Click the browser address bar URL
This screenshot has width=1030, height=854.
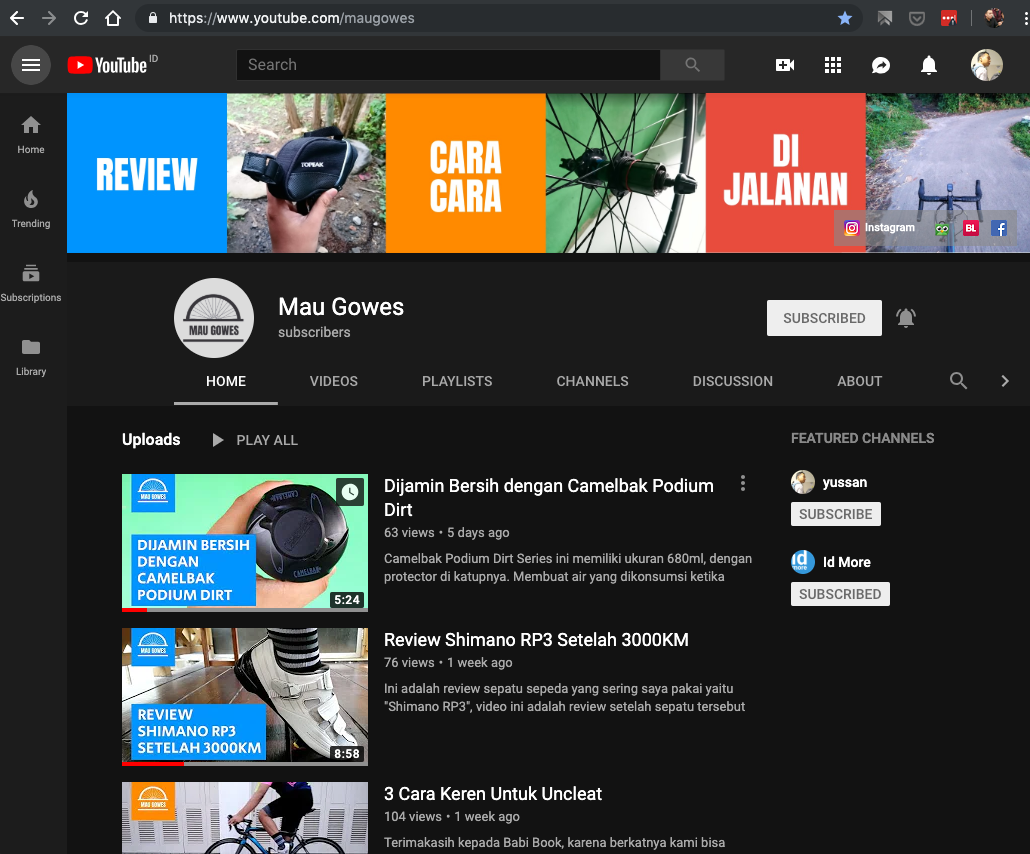point(292,18)
